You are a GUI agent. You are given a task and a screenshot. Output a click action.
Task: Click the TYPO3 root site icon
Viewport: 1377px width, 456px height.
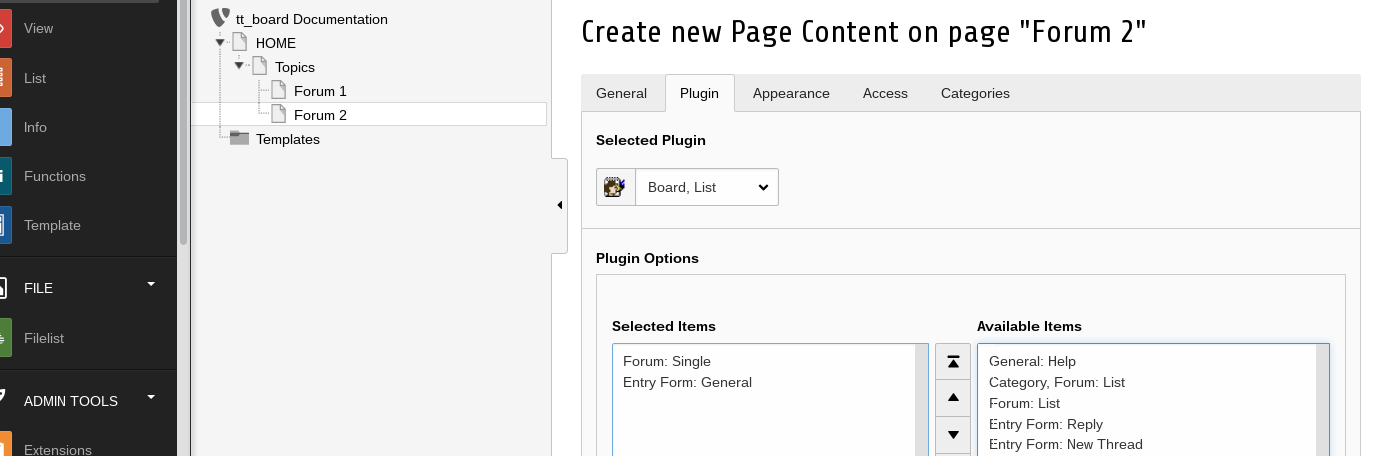coord(220,18)
